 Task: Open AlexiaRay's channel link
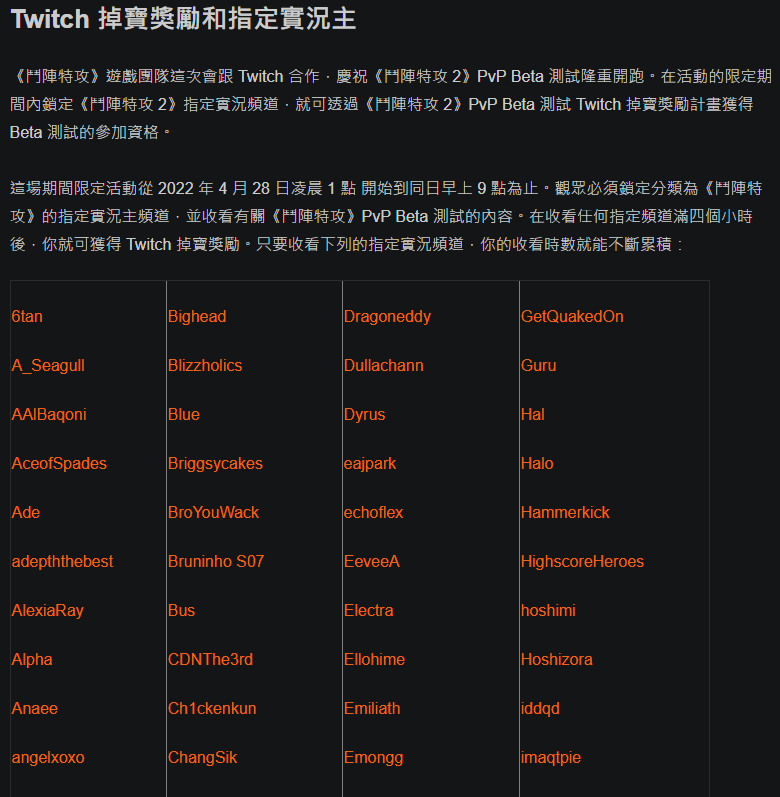pyautogui.click(x=47, y=610)
